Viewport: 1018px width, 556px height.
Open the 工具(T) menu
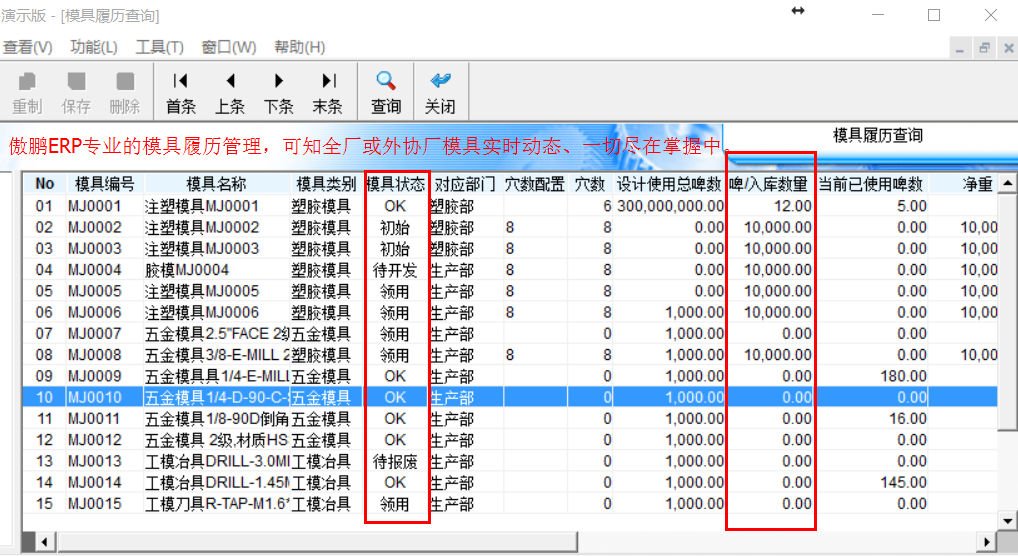(159, 47)
